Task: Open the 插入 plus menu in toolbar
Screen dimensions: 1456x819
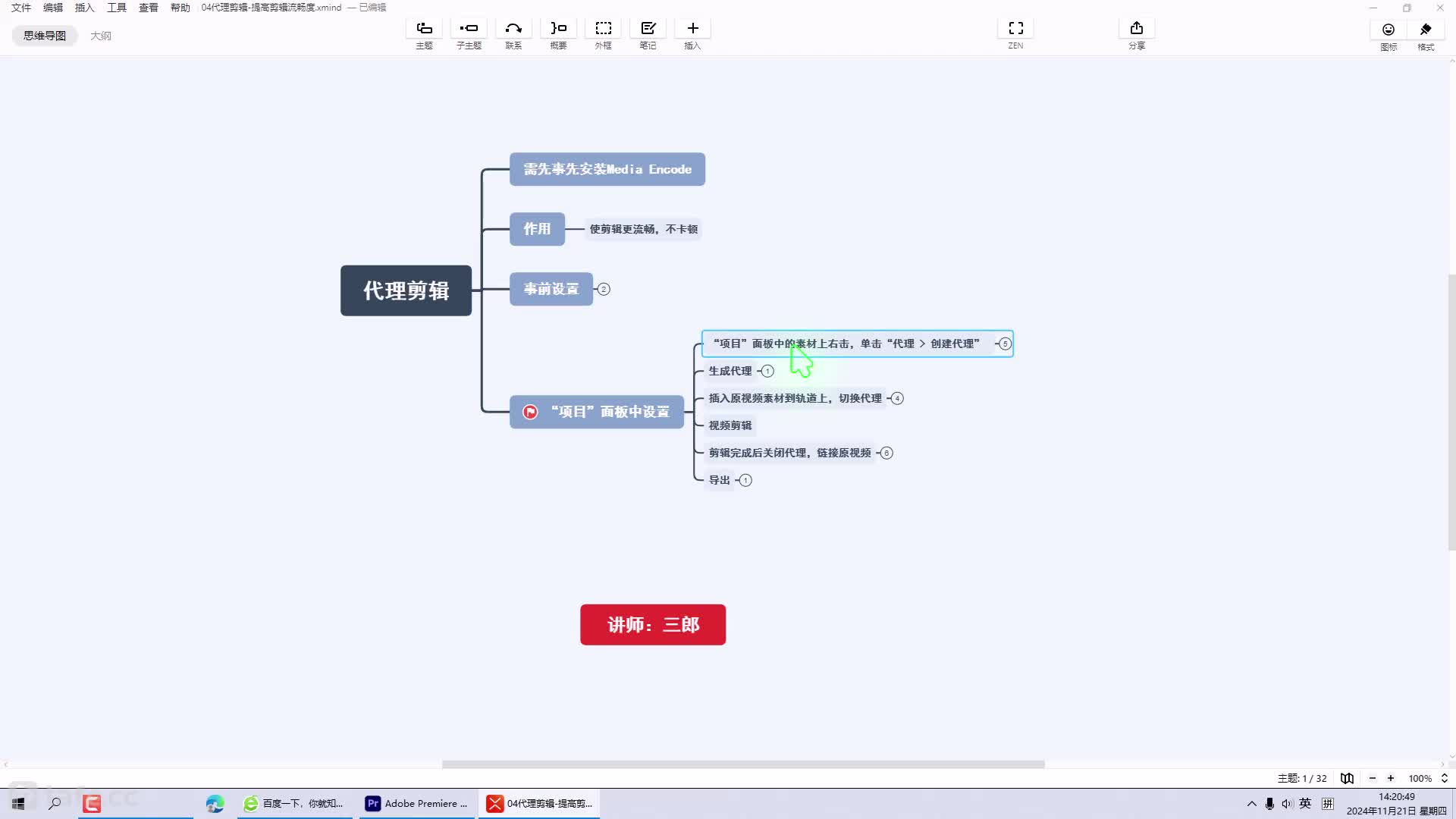Action: pos(692,29)
